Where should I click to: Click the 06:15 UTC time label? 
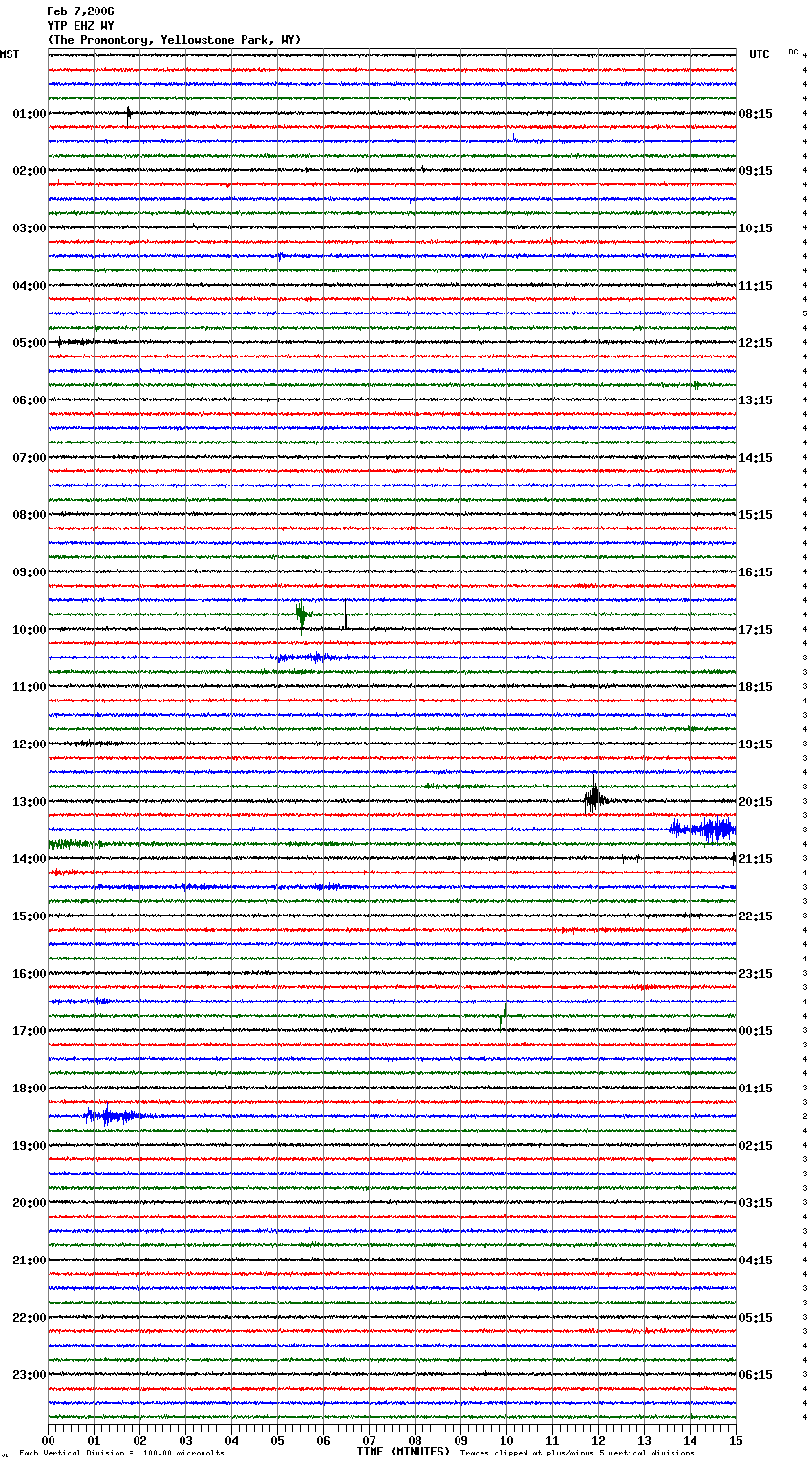coord(756,1375)
